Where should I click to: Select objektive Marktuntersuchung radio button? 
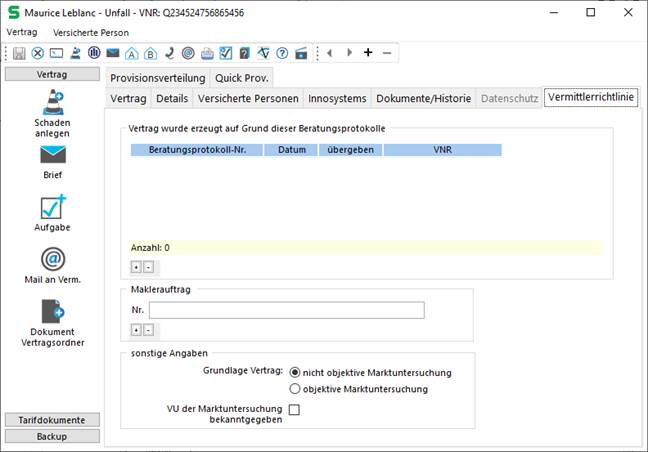(x=295, y=389)
